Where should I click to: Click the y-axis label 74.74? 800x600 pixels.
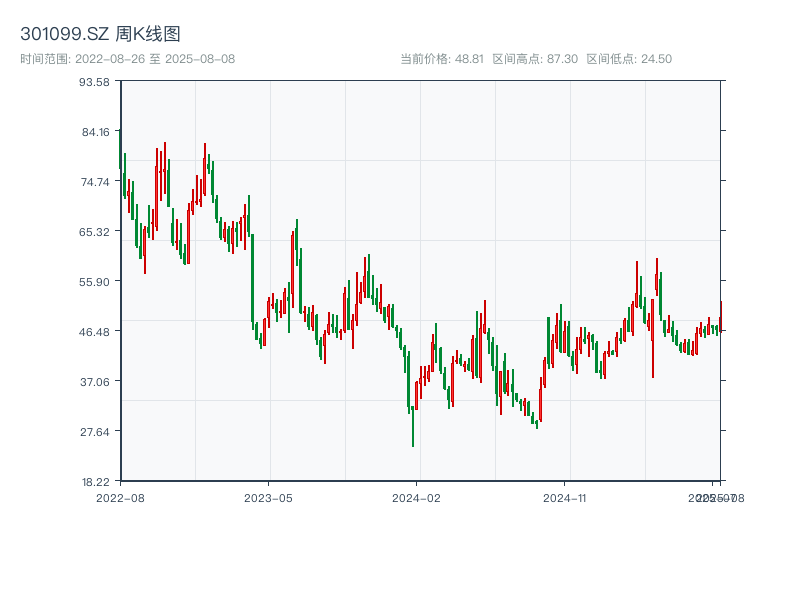coord(95,182)
